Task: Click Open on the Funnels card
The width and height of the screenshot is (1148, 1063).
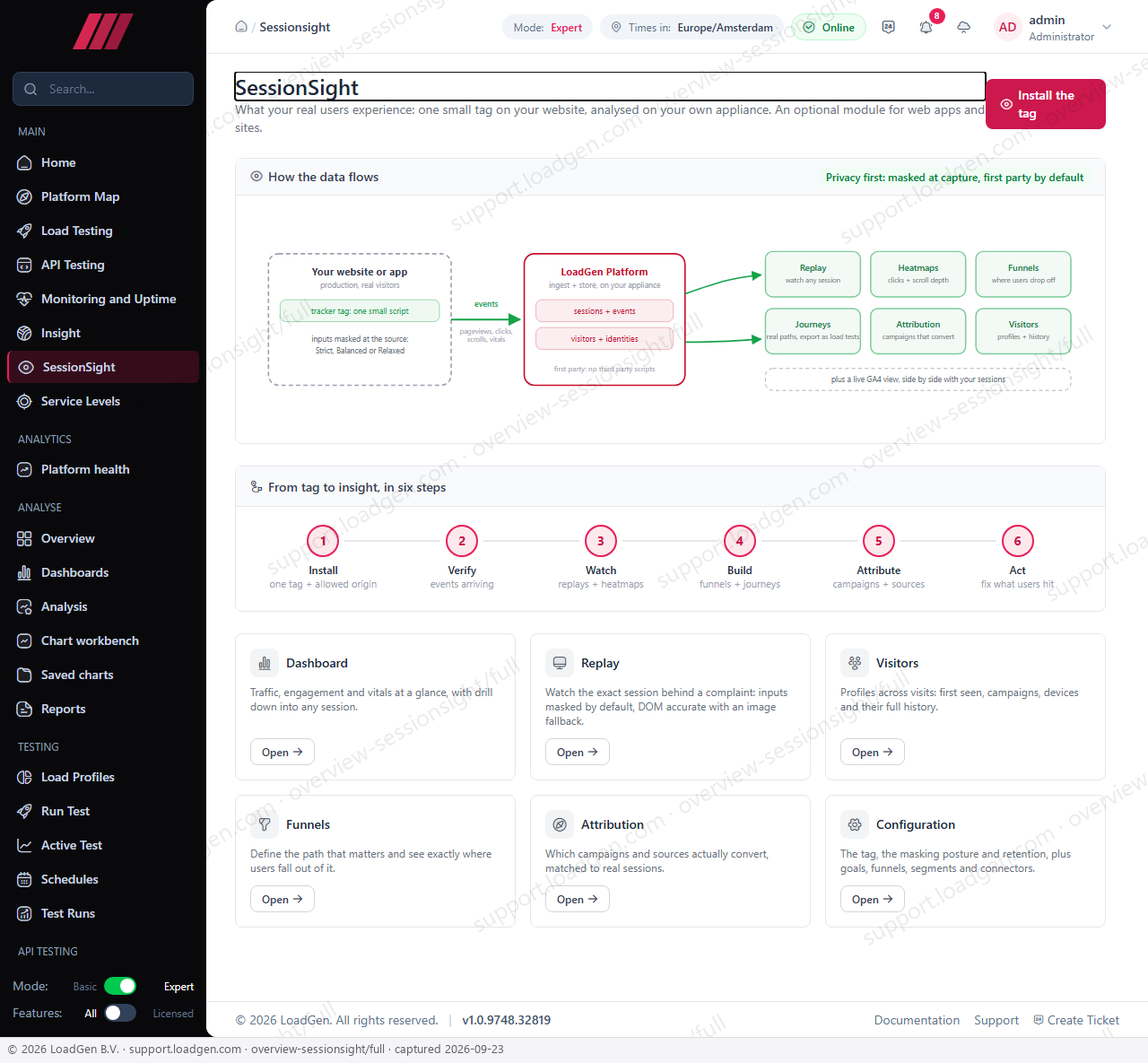Action: pos(282,899)
